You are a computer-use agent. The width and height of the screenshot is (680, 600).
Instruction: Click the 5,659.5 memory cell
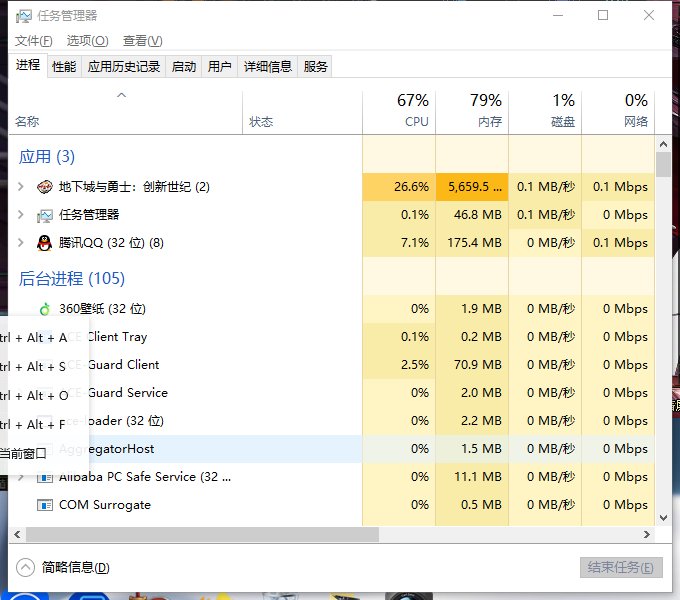pos(472,187)
